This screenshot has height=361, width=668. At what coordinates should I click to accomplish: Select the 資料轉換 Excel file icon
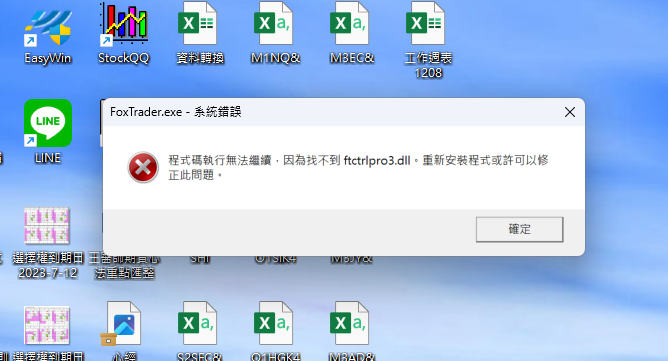[197, 24]
